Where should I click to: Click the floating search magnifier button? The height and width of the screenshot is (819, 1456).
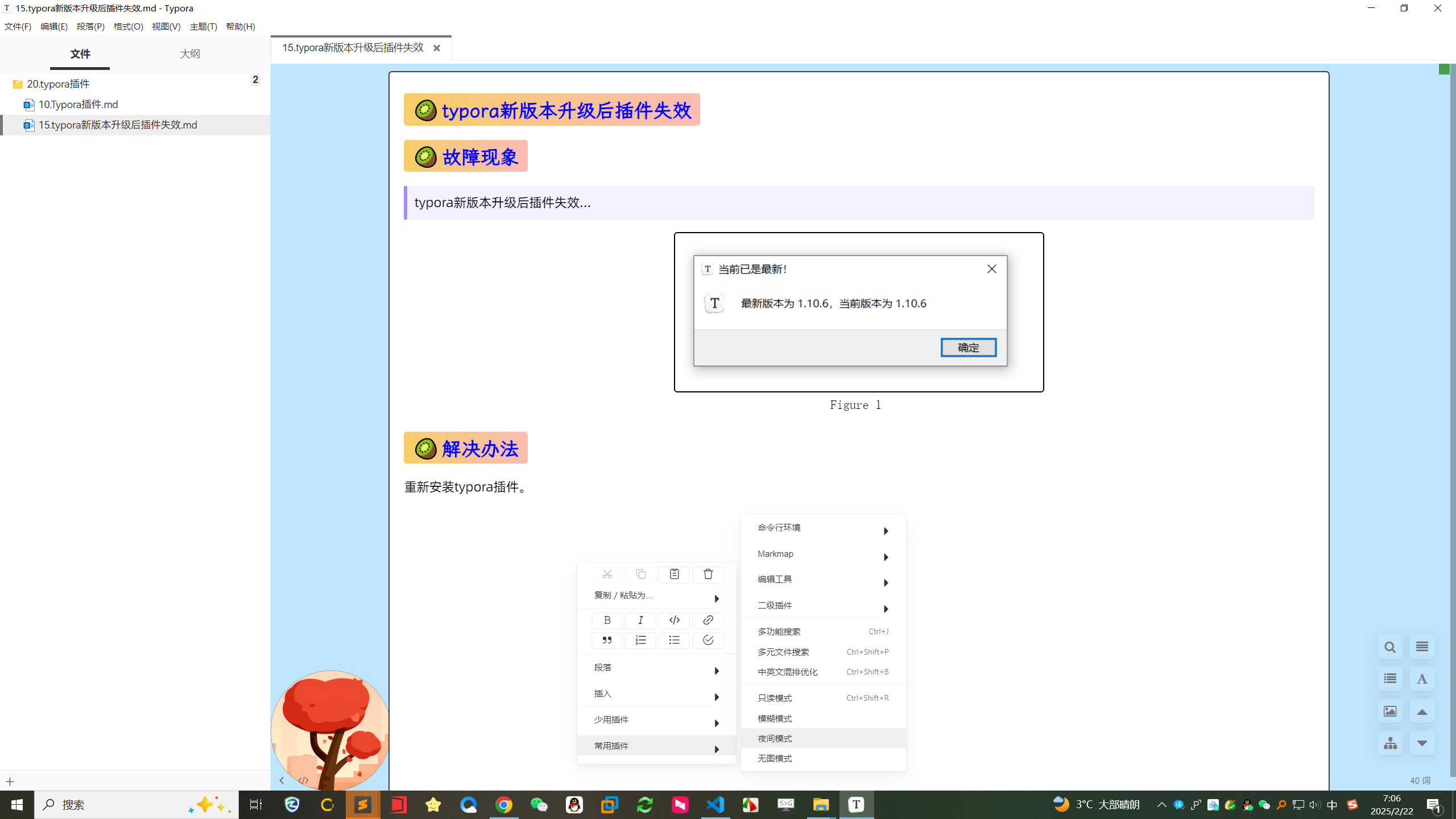point(1390,647)
